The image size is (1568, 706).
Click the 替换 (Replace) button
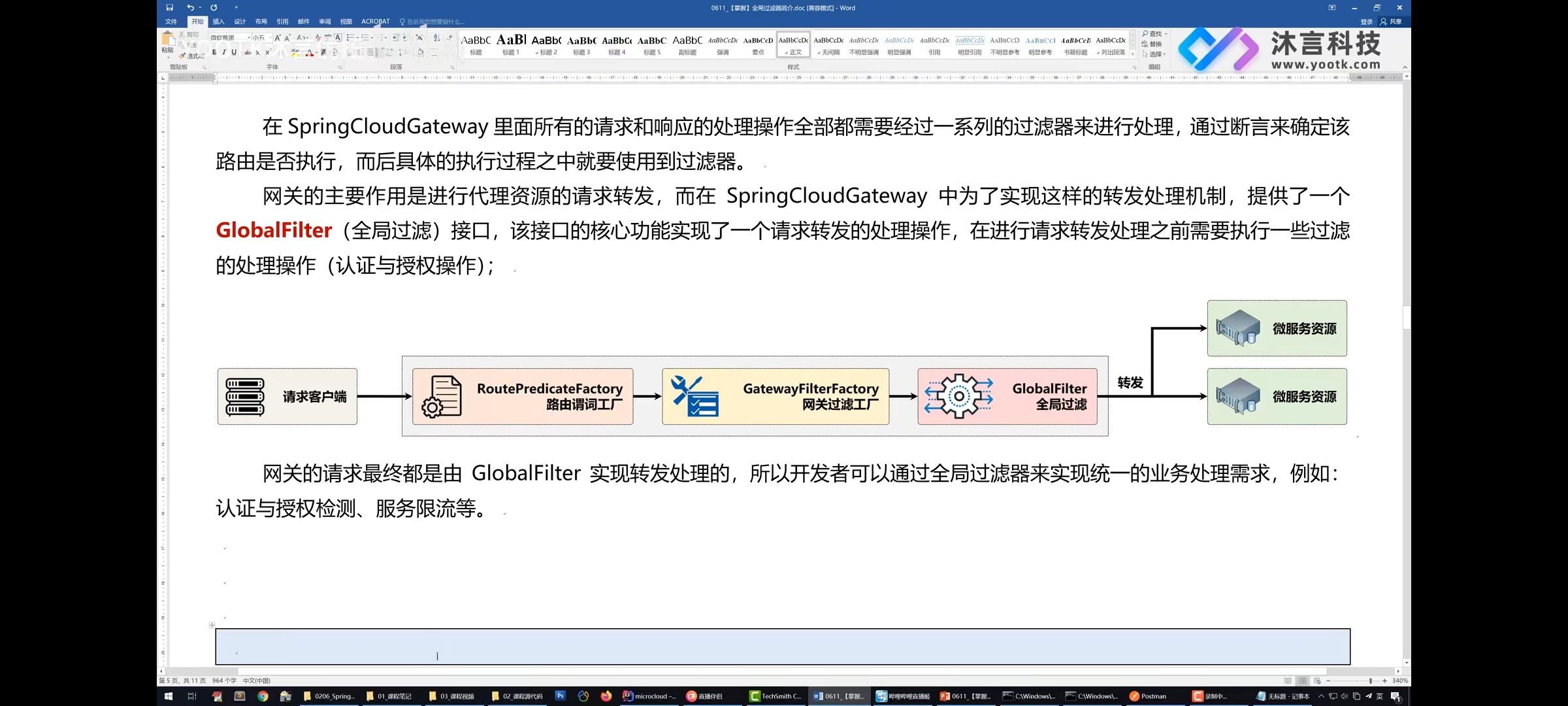click(x=1152, y=44)
